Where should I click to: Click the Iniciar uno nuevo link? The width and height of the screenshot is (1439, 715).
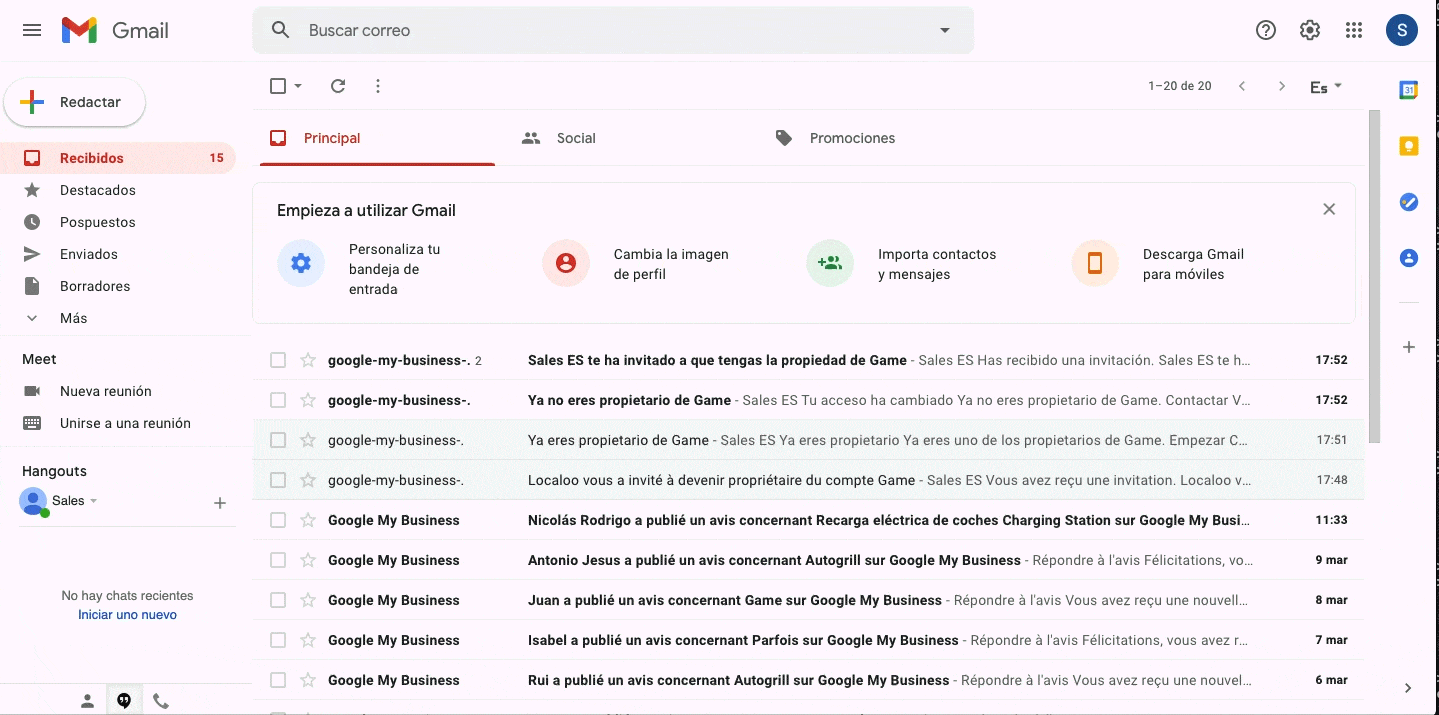[x=127, y=615]
